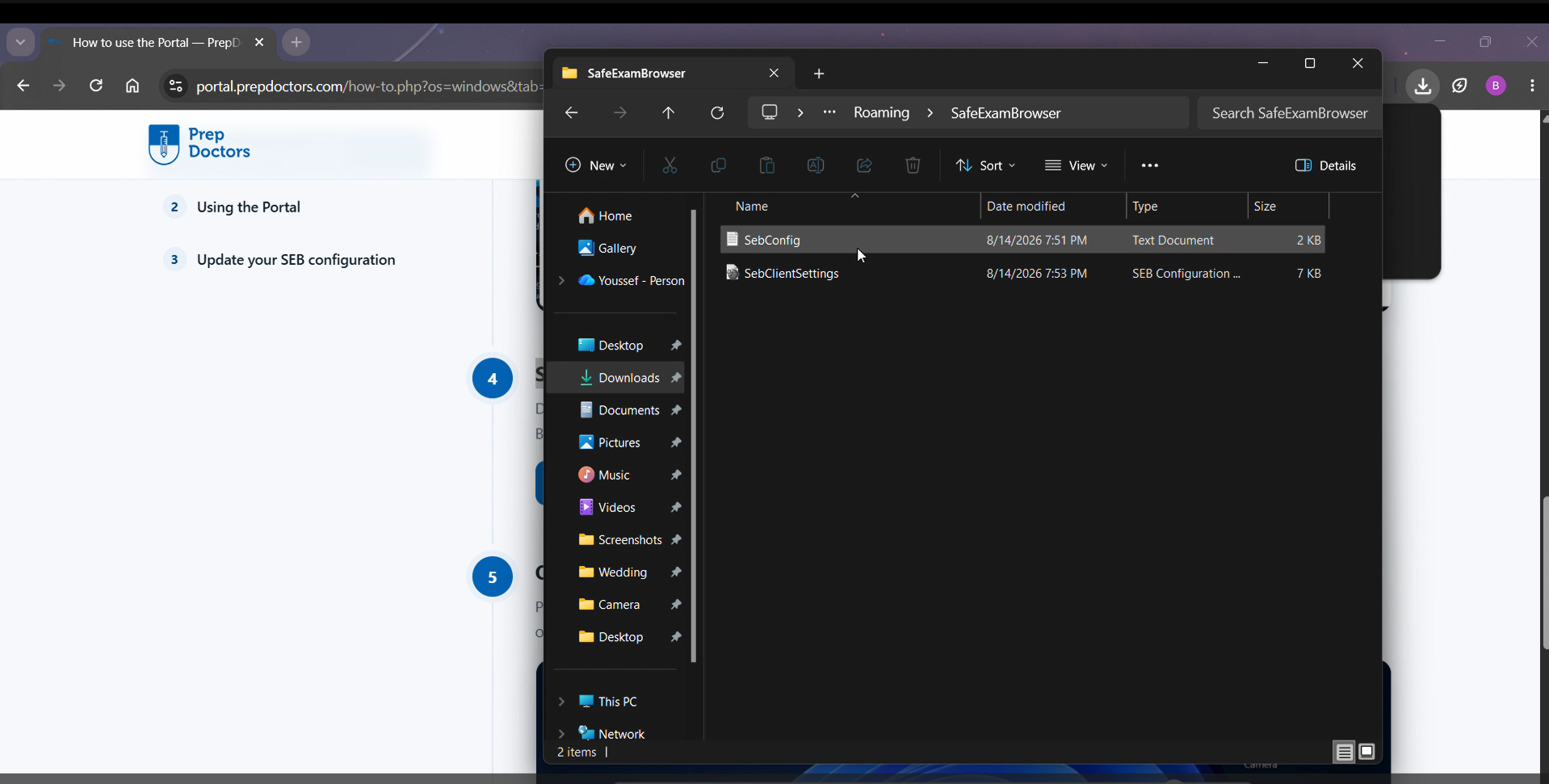
Task: Expand Network tree node
Action: [x=561, y=733]
